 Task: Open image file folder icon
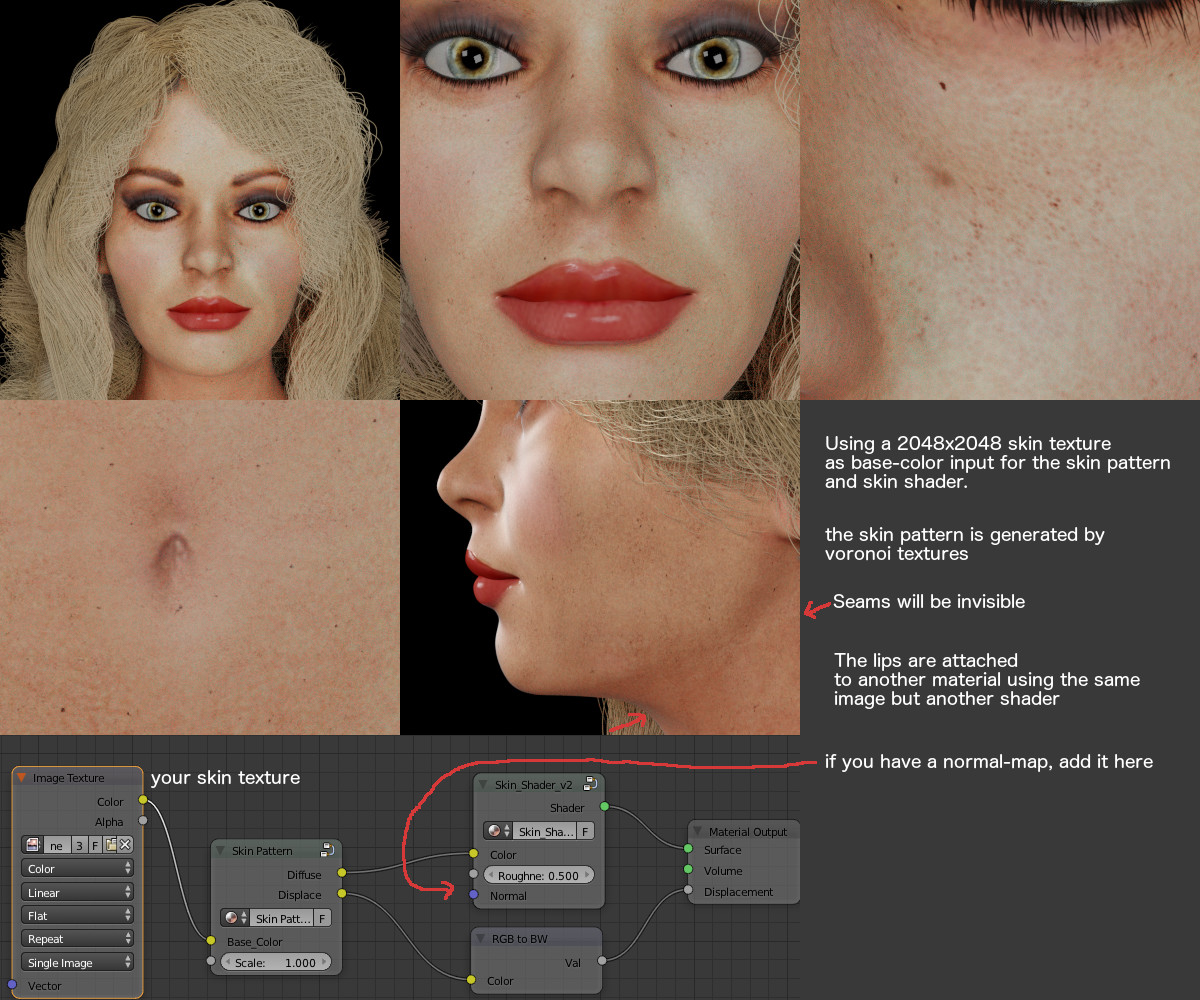point(111,845)
